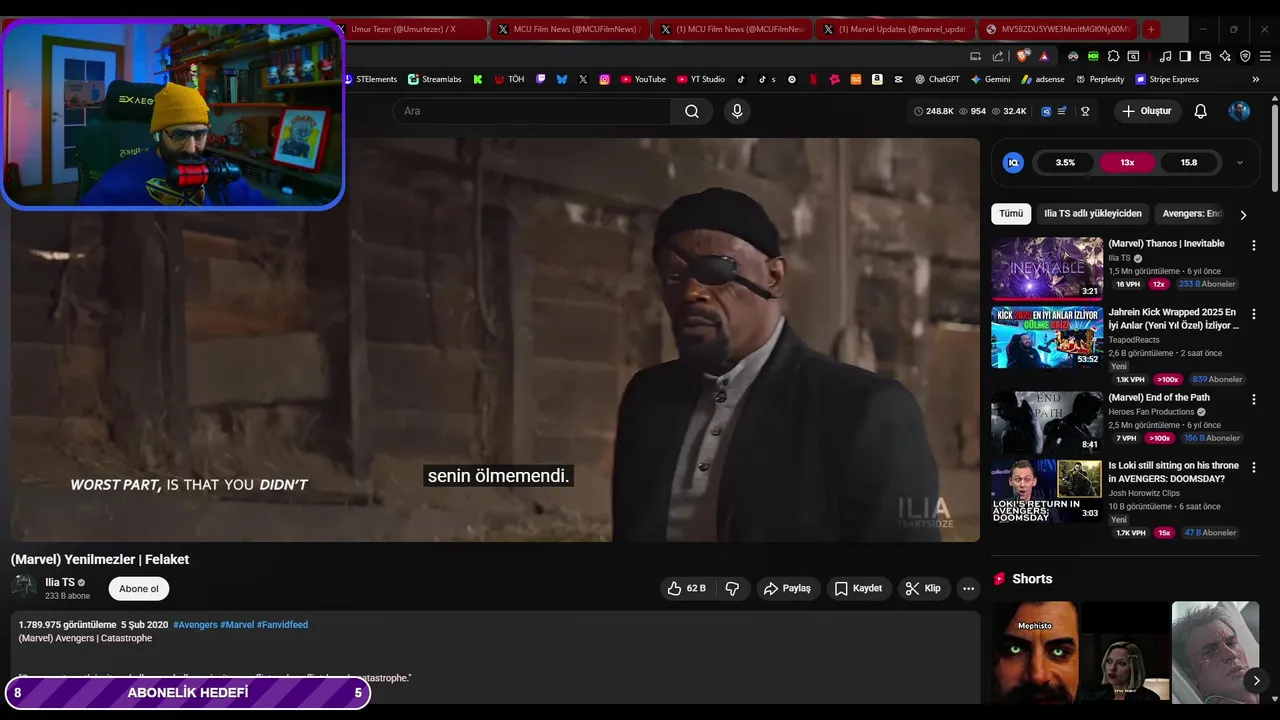Open browser extensions puzzle icon
The width and height of the screenshot is (1280, 720).
tap(1113, 56)
